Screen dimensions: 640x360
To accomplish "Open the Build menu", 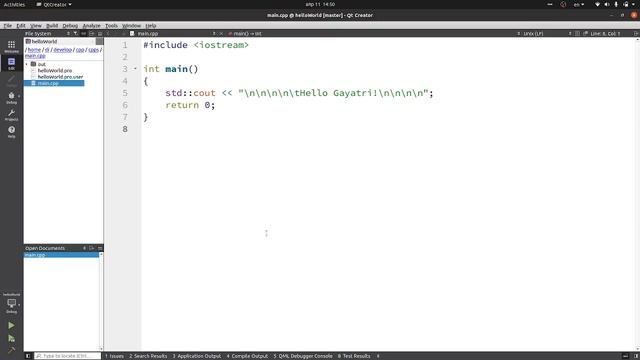I will (x=52, y=25).
